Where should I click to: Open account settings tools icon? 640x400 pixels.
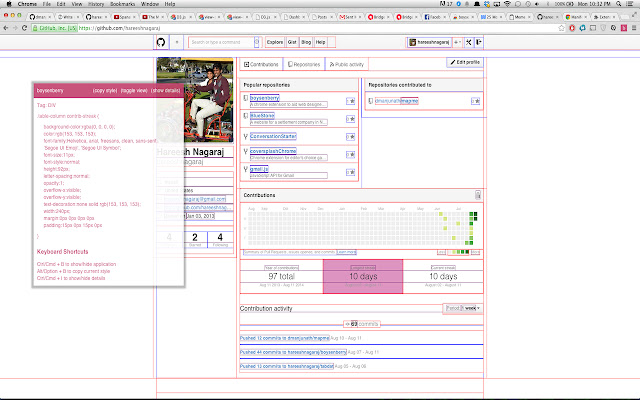(468, 43)
